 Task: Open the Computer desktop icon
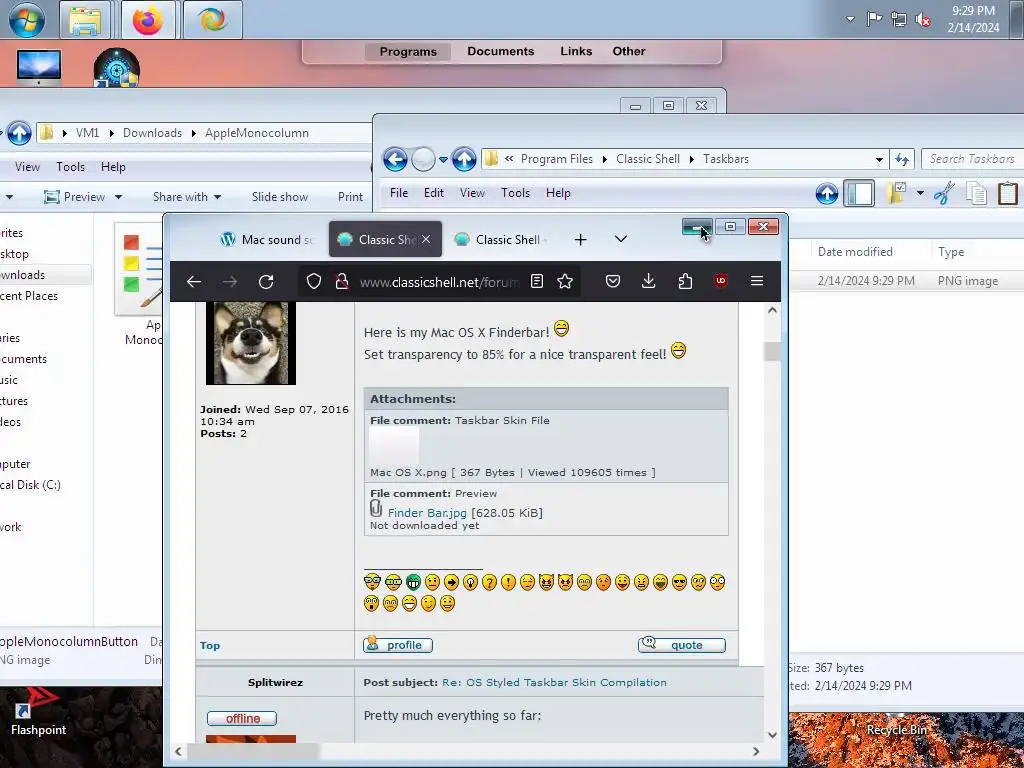tap(39, 67)
